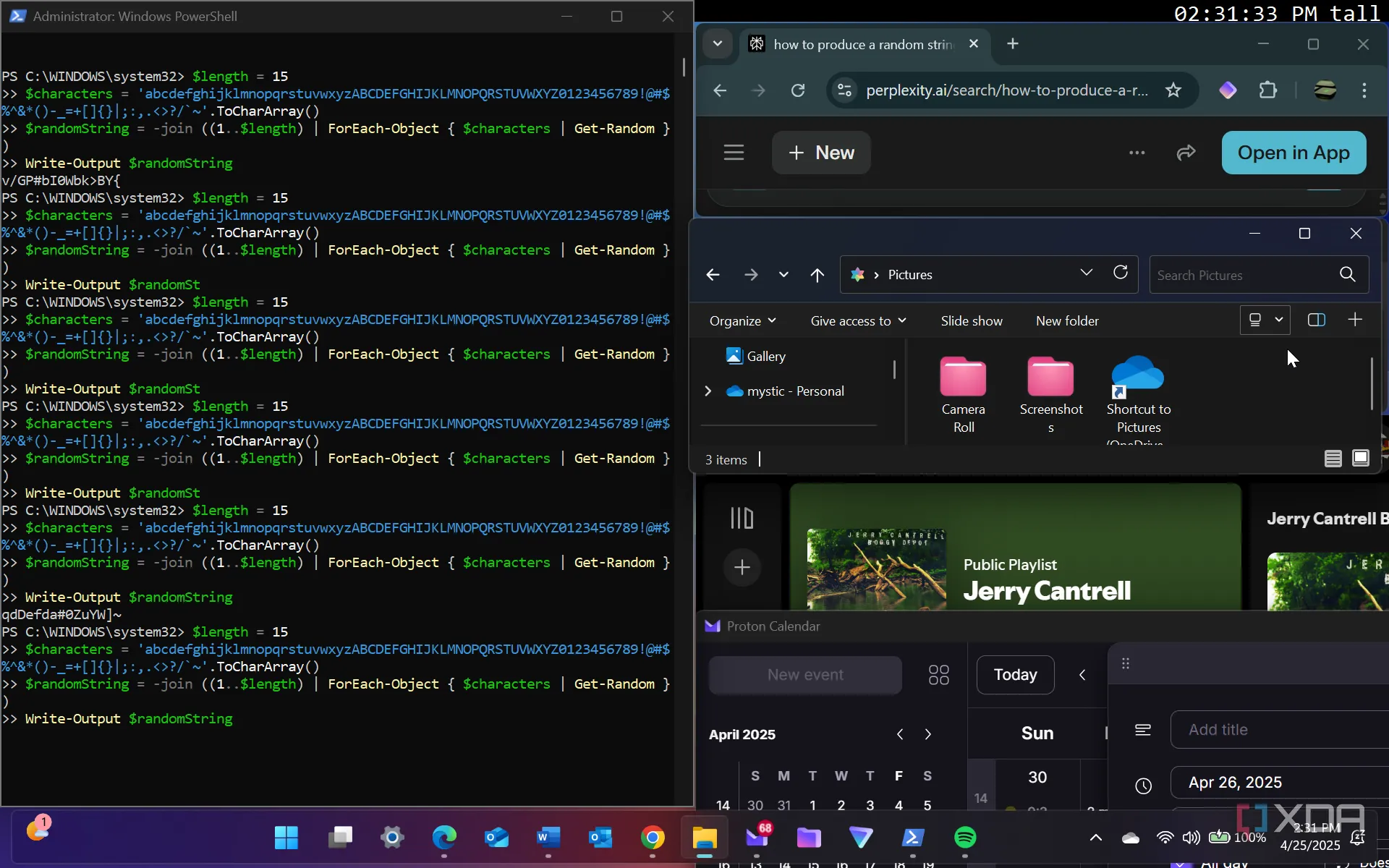Click the Perplexity share arrow icon
1389x868 pixels.
1186,153
